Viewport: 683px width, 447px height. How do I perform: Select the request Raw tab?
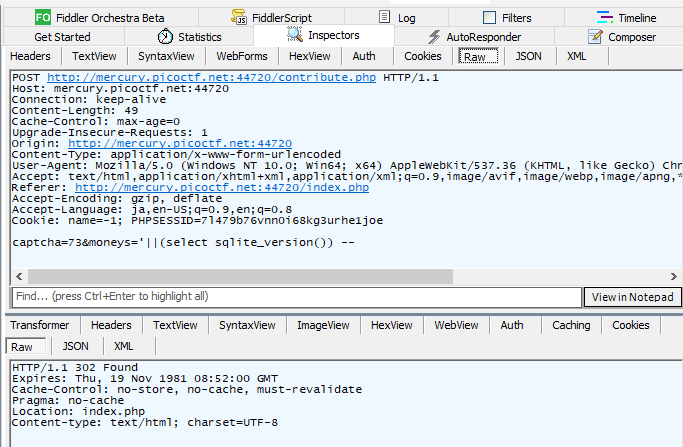tap(478, 57)
